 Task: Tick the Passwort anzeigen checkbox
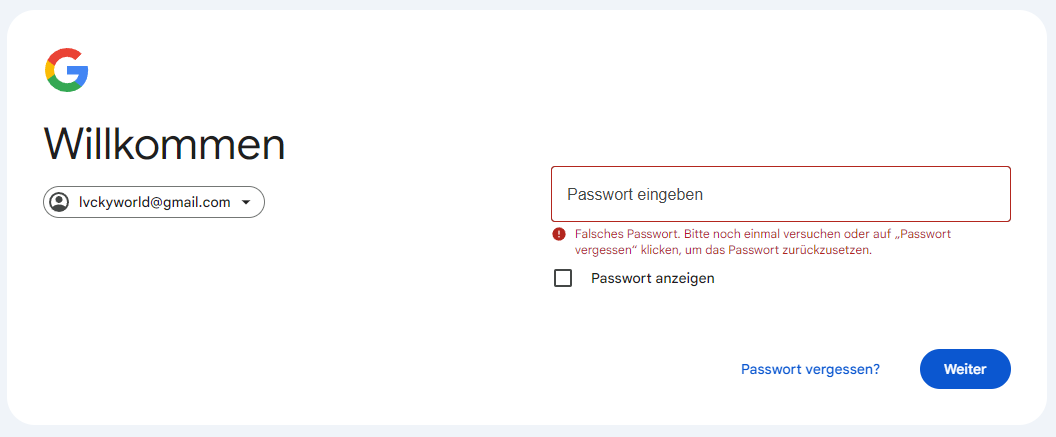point(563,278)
